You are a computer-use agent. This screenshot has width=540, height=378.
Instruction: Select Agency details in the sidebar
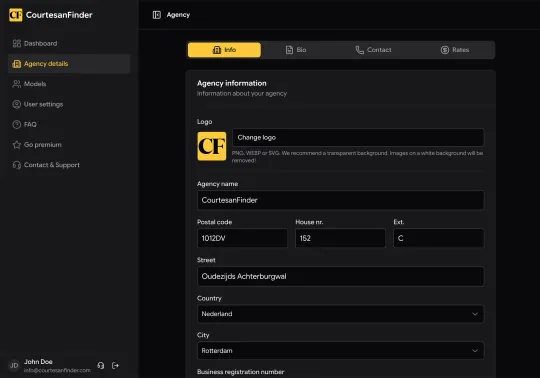(69, 64)
